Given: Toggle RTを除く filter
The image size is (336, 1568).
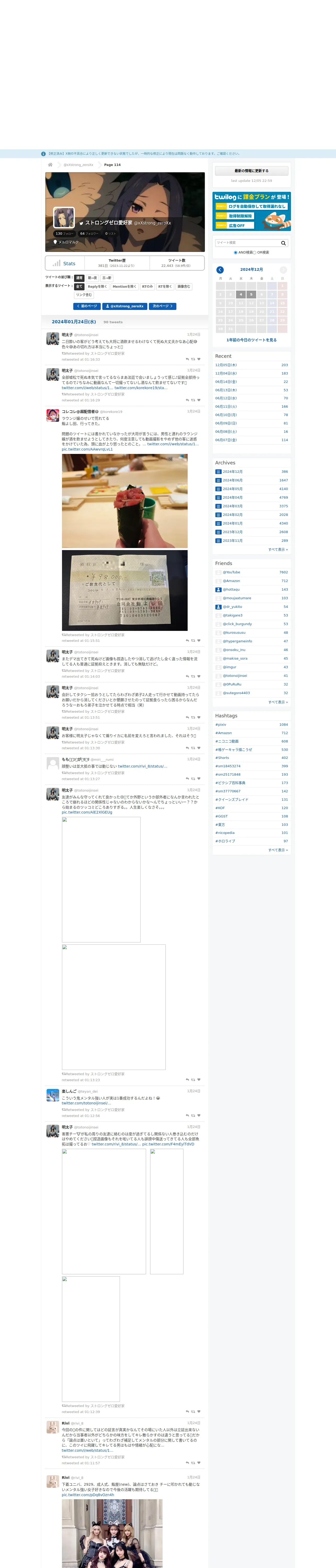Looking at the screenshot, I should (x=165, y=287).
